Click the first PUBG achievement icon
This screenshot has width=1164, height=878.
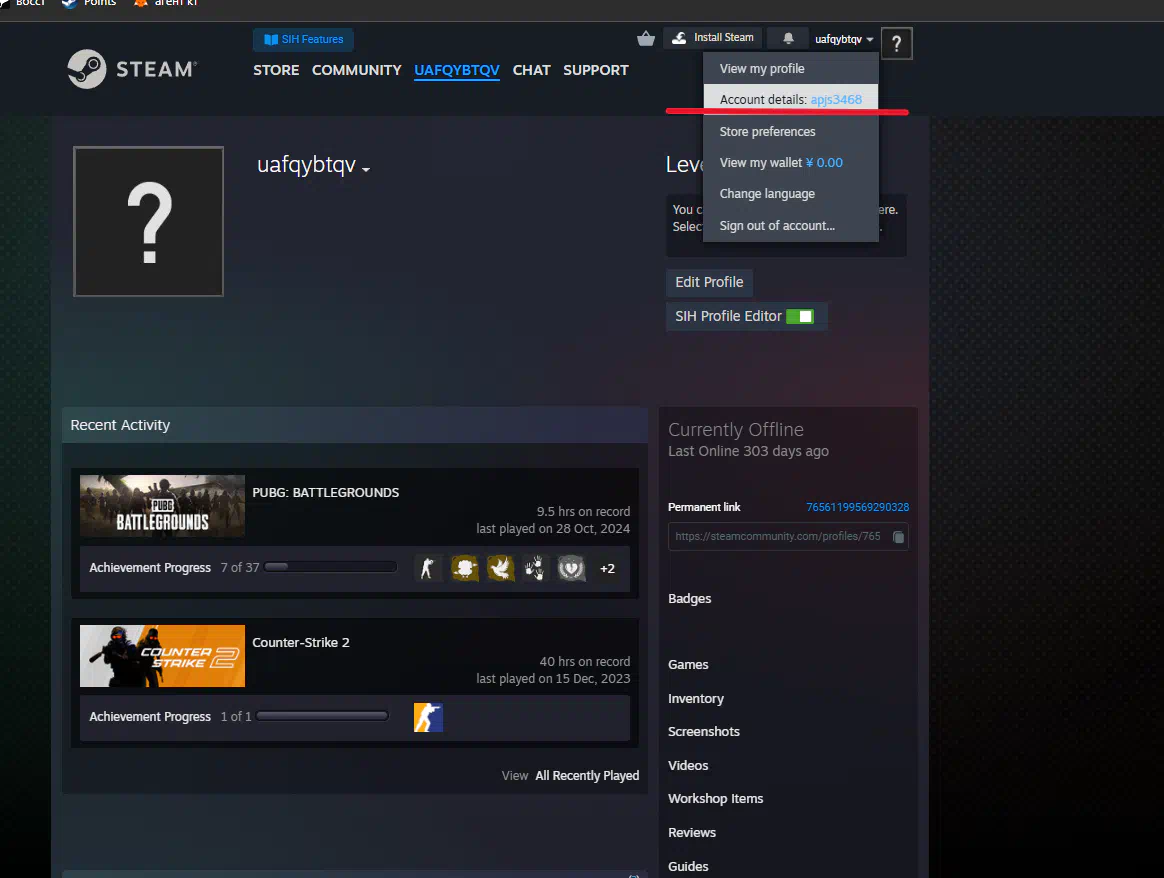pos(428,568)
